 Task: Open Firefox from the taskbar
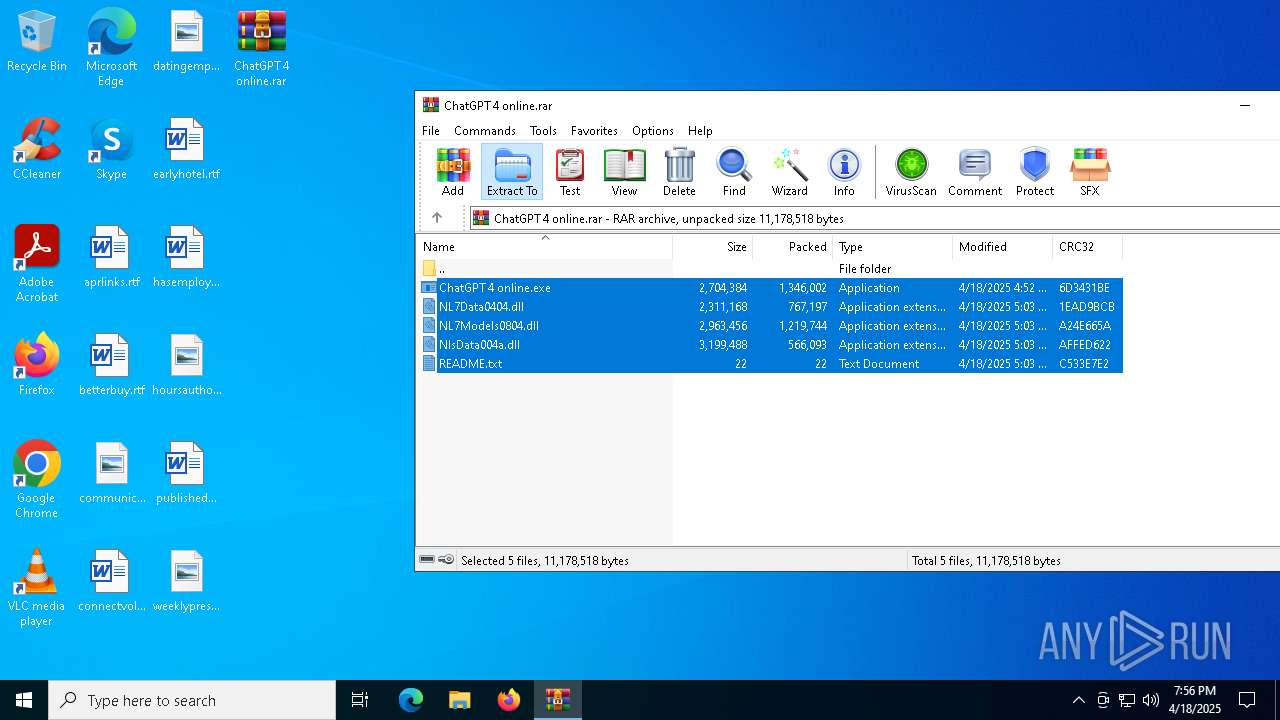[509, 700]
